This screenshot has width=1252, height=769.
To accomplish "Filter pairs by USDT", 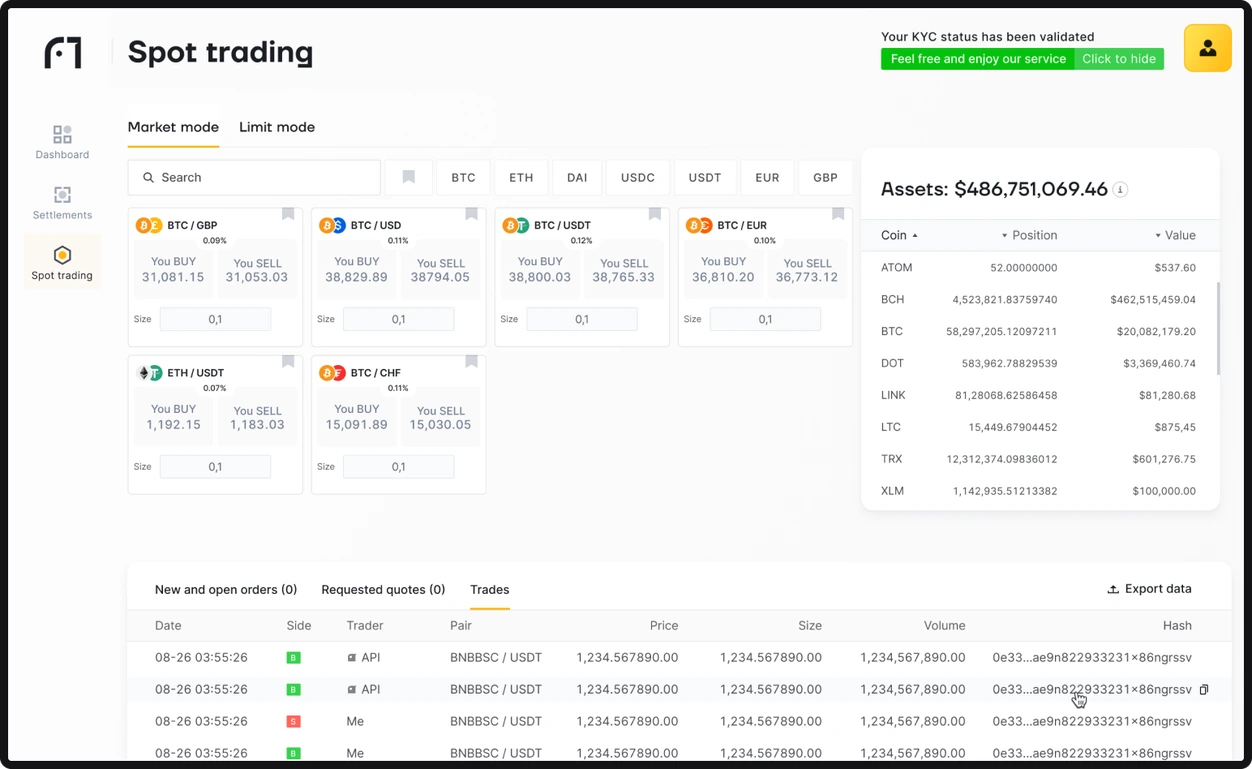I will pyautogui.click(x=705, y=177).
